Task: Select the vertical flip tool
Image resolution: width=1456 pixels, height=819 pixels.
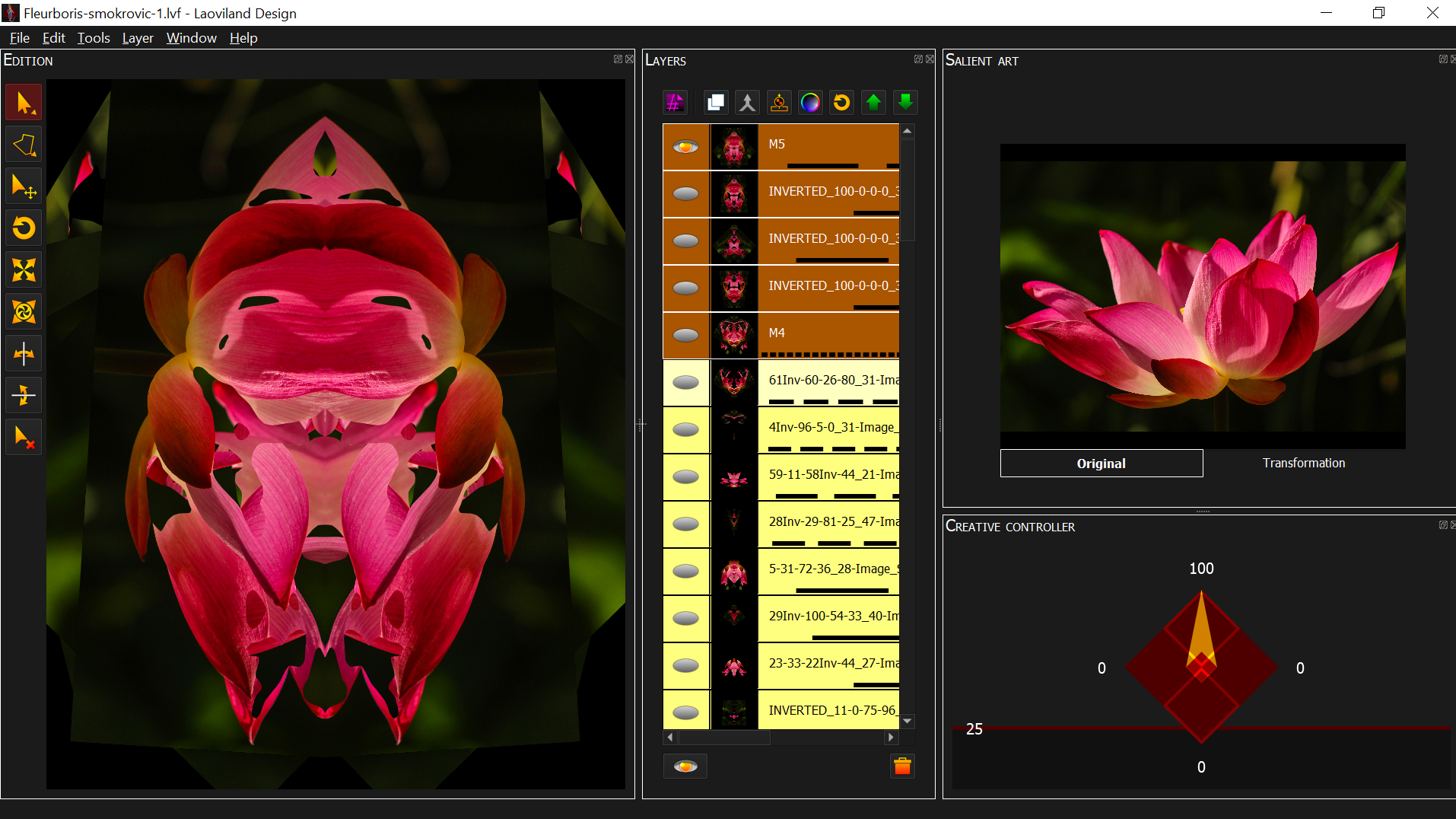Action: click(24, 395)
